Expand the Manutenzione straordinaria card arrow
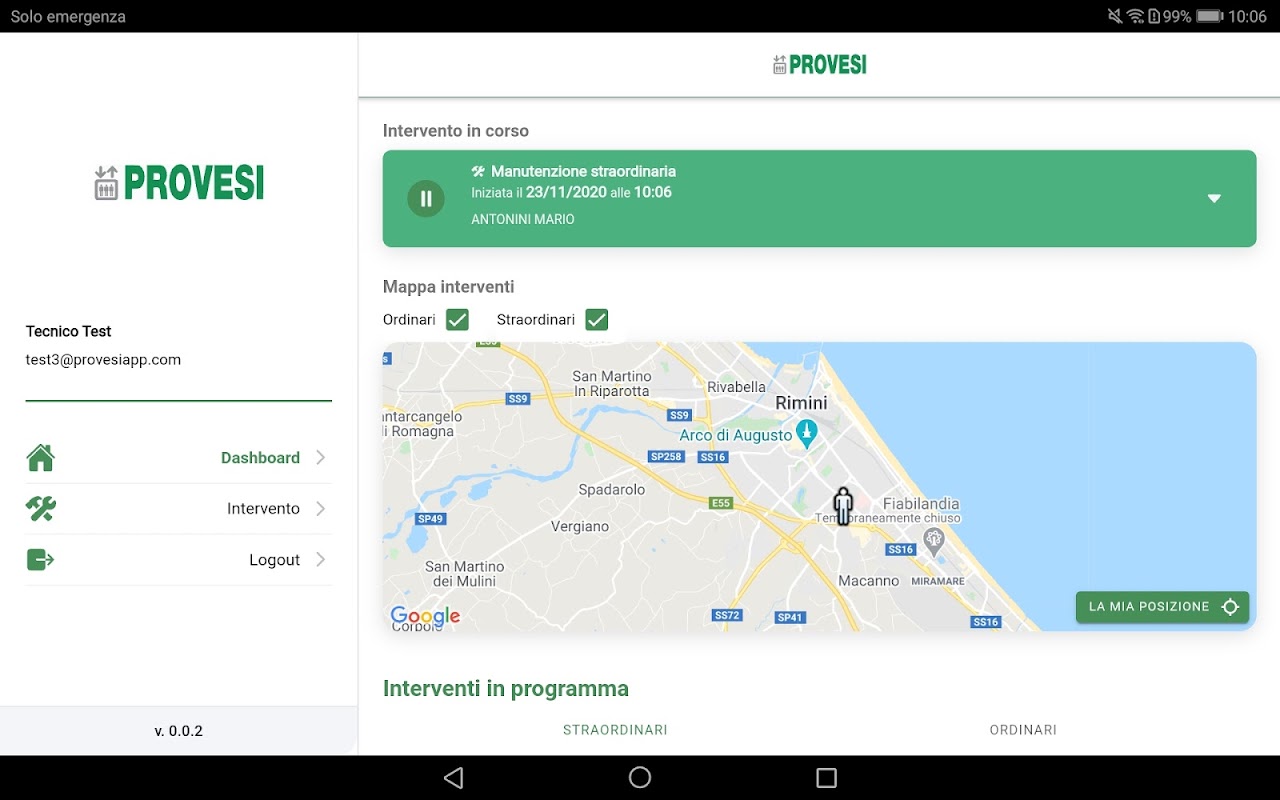Image resolution: width=1280 pixels, height=800 pixels. pos(1214,198)
